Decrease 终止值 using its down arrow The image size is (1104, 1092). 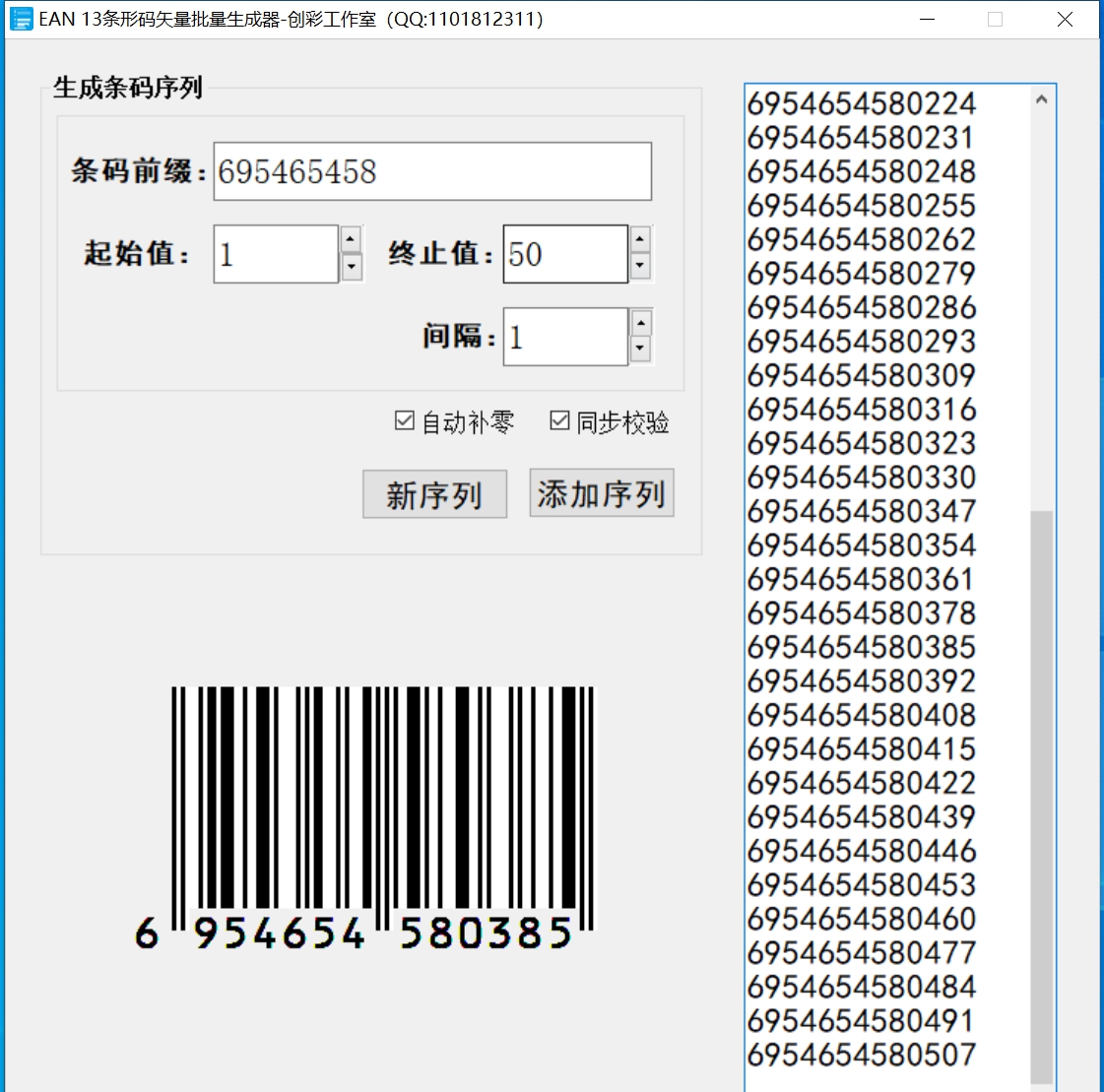pos(641,267)
